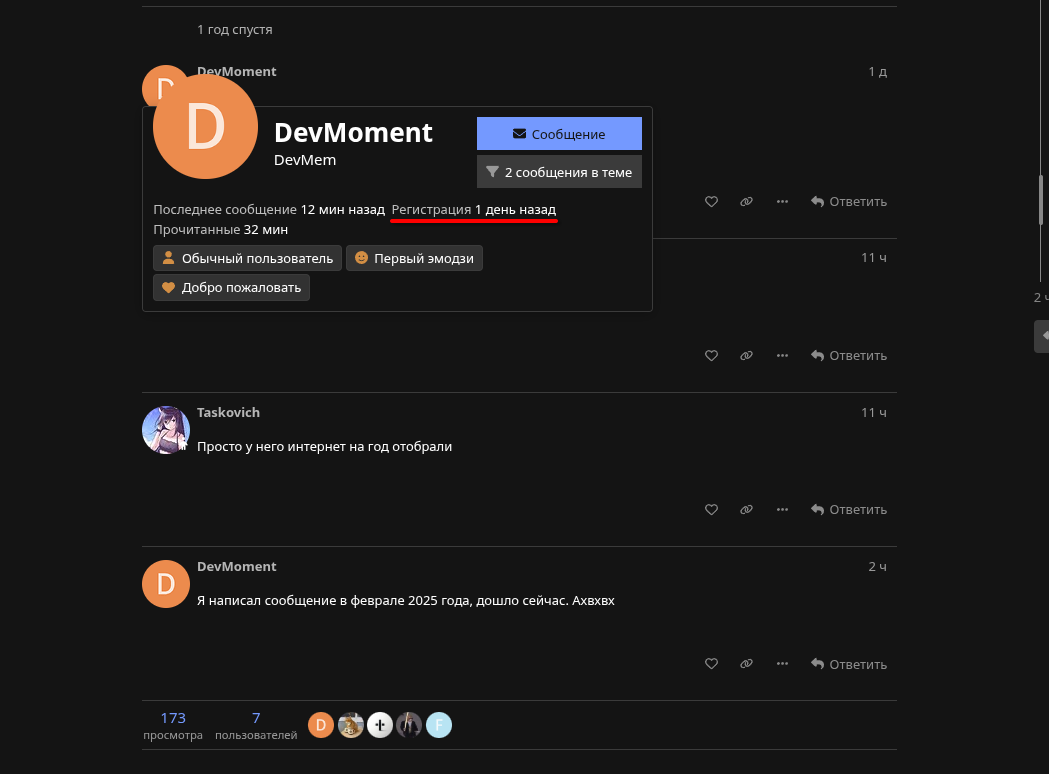Like DevMoment's post about February 2025
The image size is (1049, 774).
click(x=711, y=664)
